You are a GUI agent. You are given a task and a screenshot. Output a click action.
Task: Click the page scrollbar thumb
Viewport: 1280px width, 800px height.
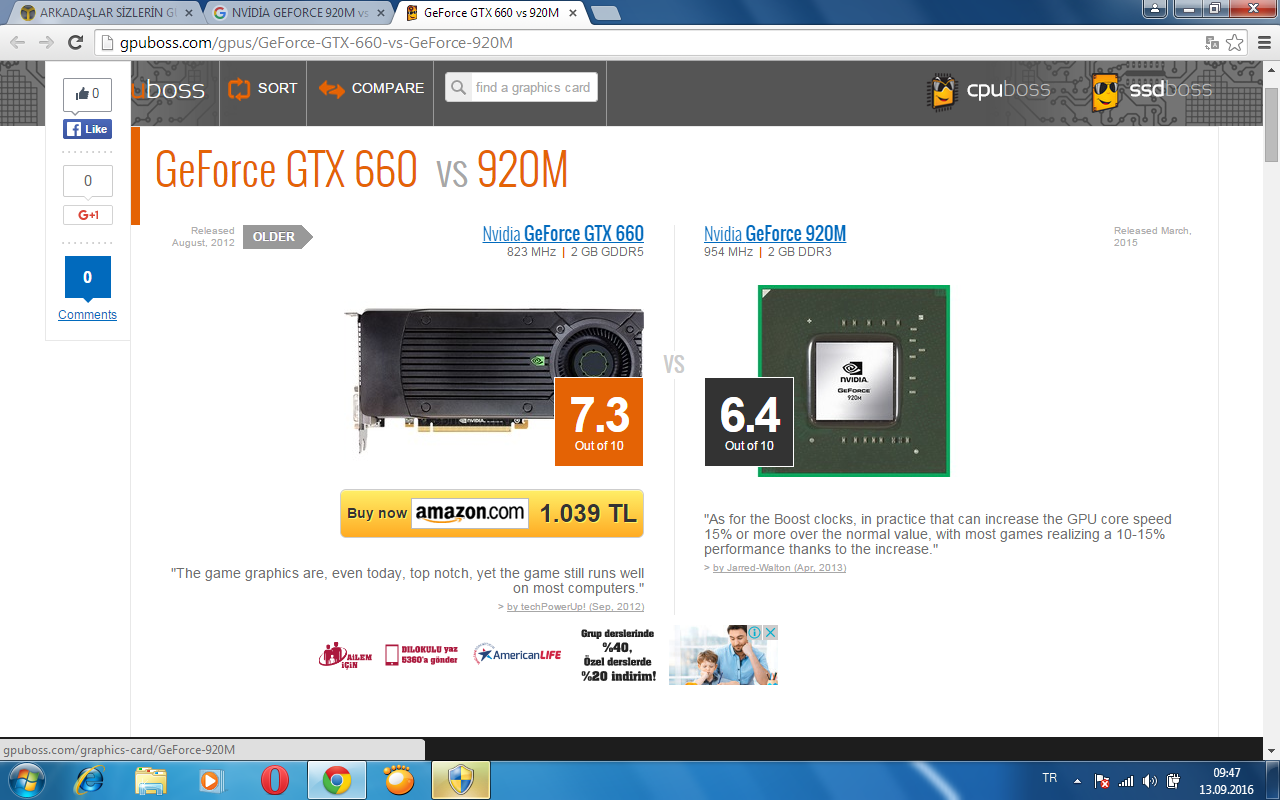coord(1271,124)
